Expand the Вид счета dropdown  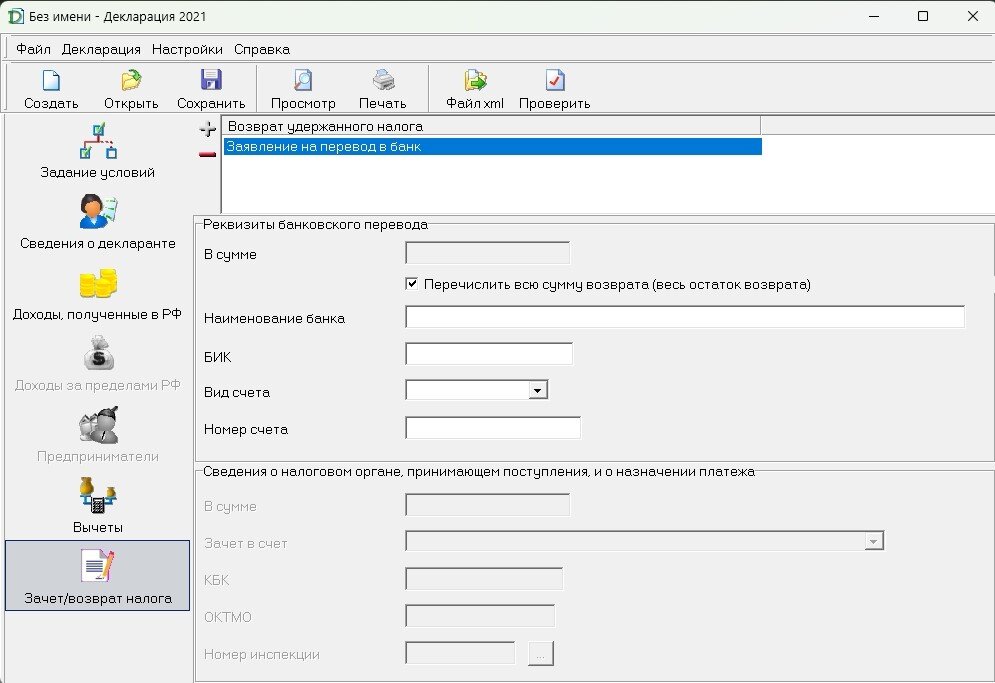click(537, 390)
